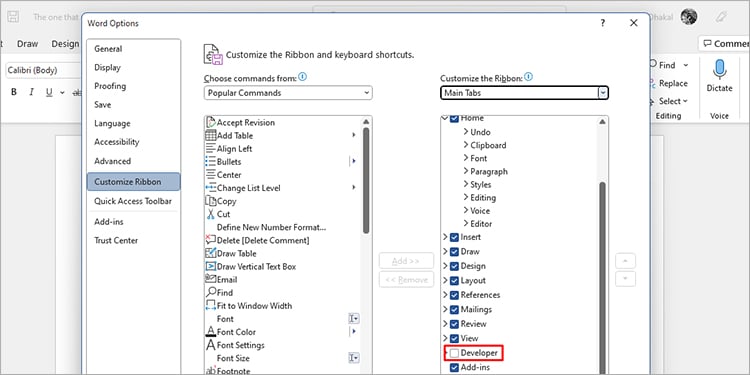Click Replace in the Editing group
Viewport: 750px width, 375px height.
point(668,84)
